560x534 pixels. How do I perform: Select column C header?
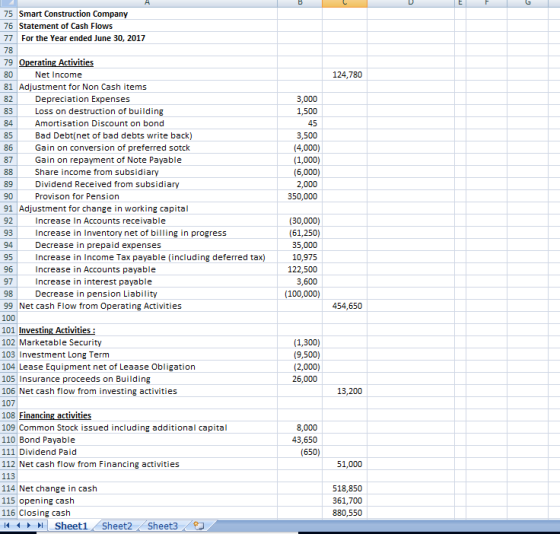[345, 3]
